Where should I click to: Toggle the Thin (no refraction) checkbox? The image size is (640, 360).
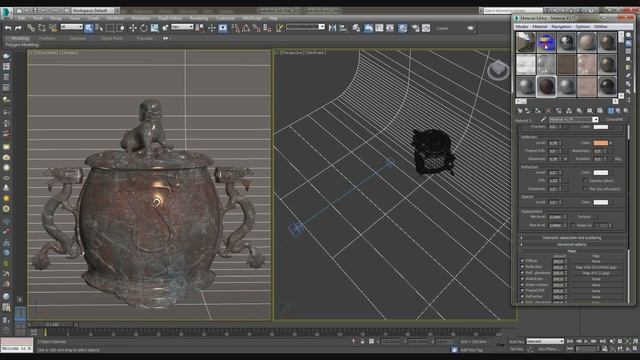[x=586, y=189]
